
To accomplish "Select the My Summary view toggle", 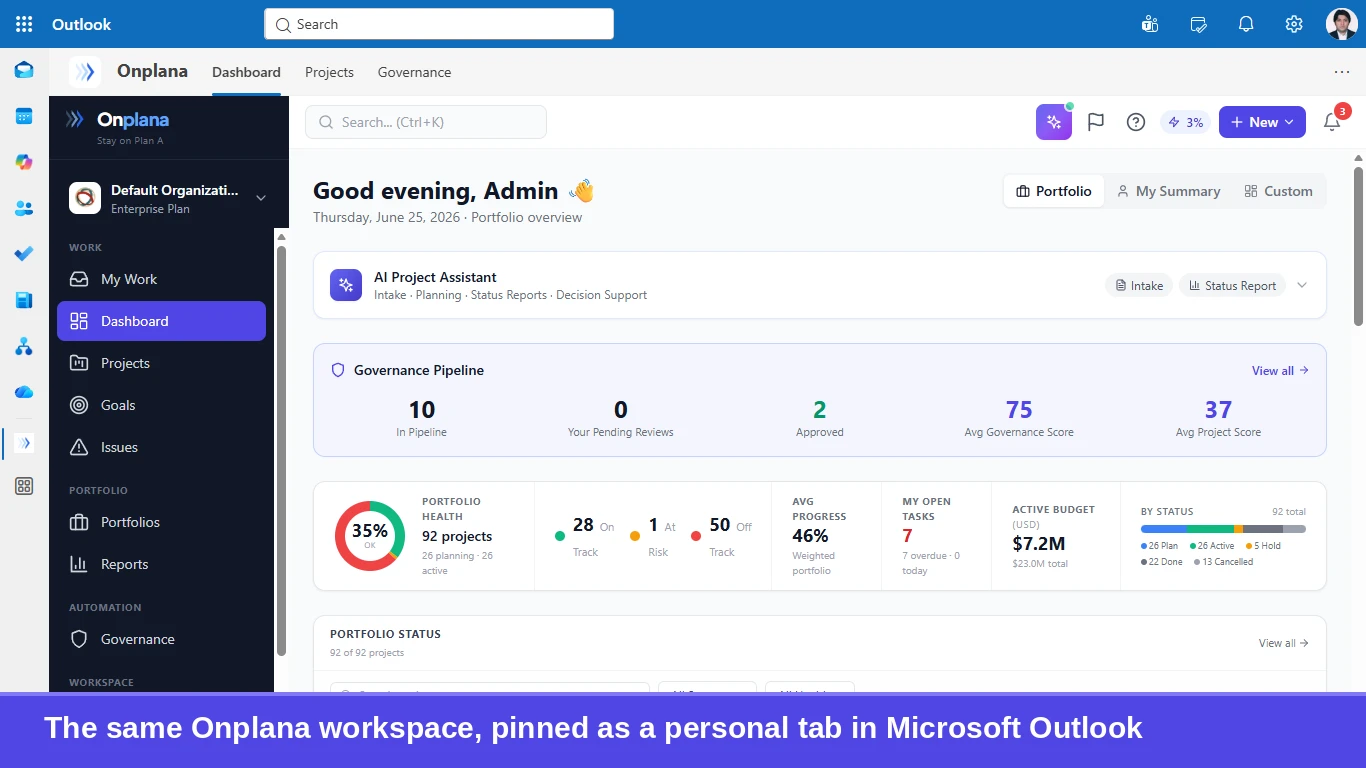I will 1168,191.
